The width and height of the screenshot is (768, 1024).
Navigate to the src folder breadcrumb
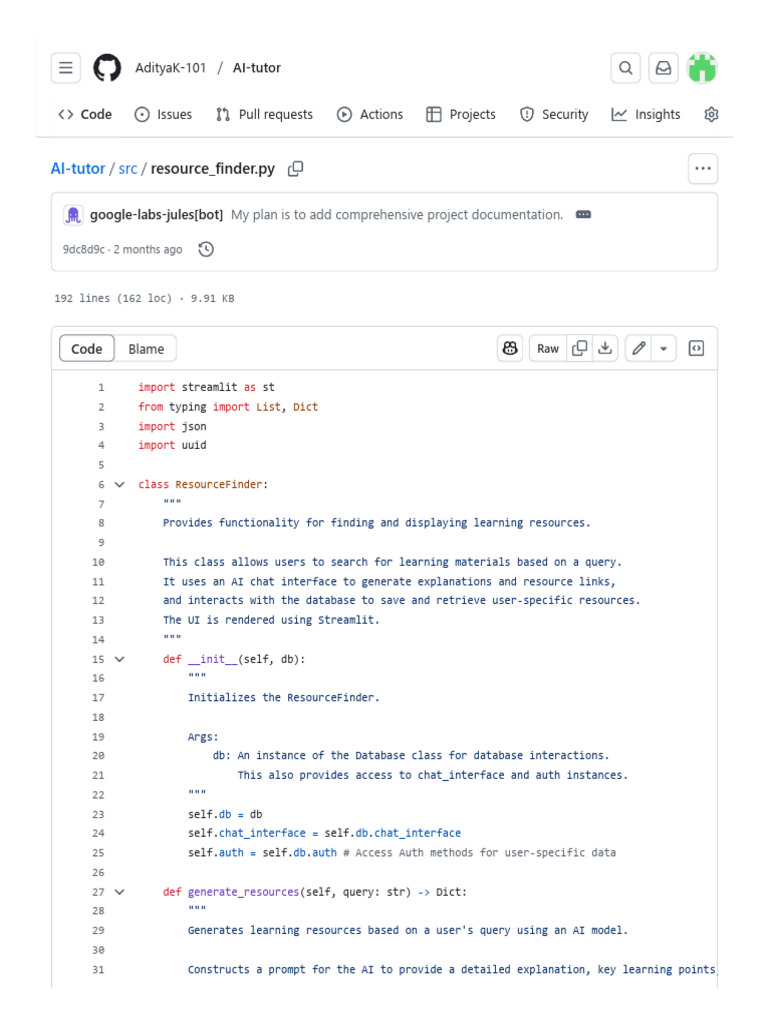tap(128, 168)
